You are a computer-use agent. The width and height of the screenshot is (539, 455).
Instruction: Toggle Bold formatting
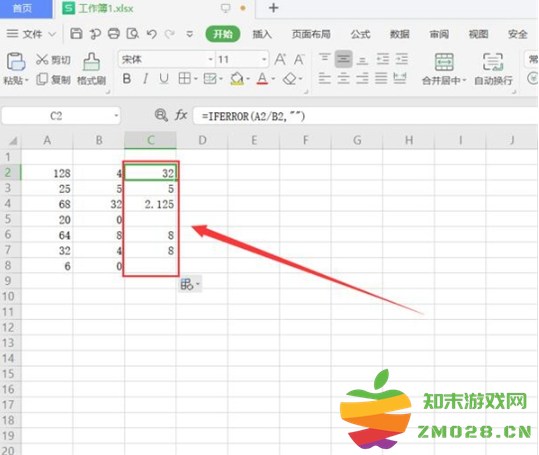point(127,79)
